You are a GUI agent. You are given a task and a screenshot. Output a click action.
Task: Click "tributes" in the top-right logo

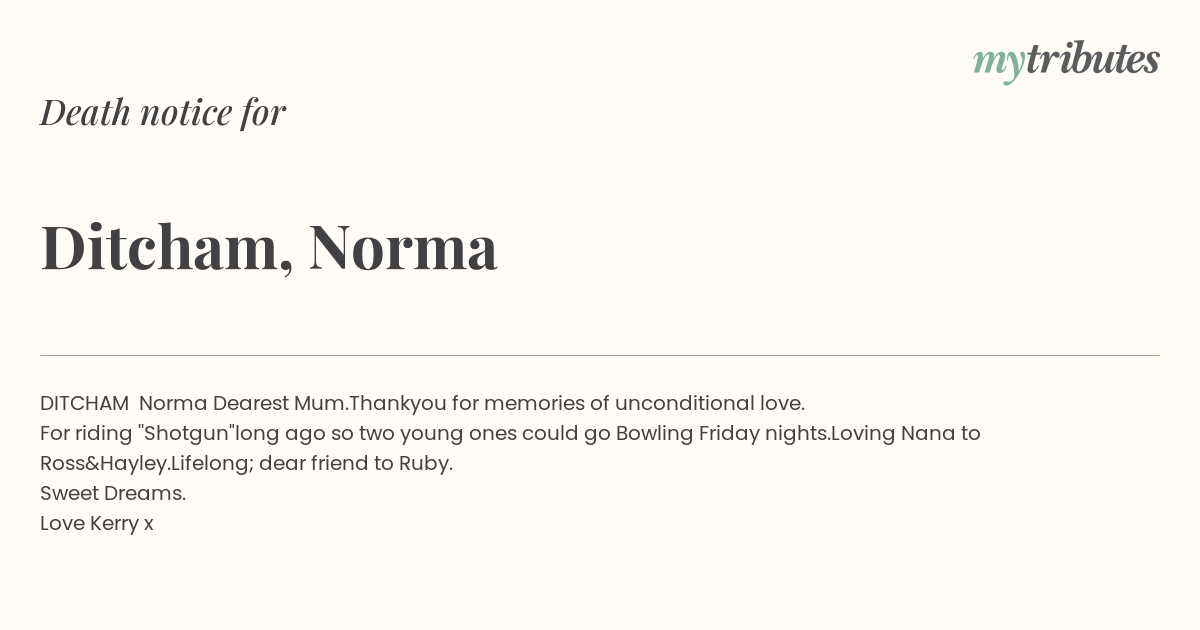pyautogui.click(x=1093, y=59)
